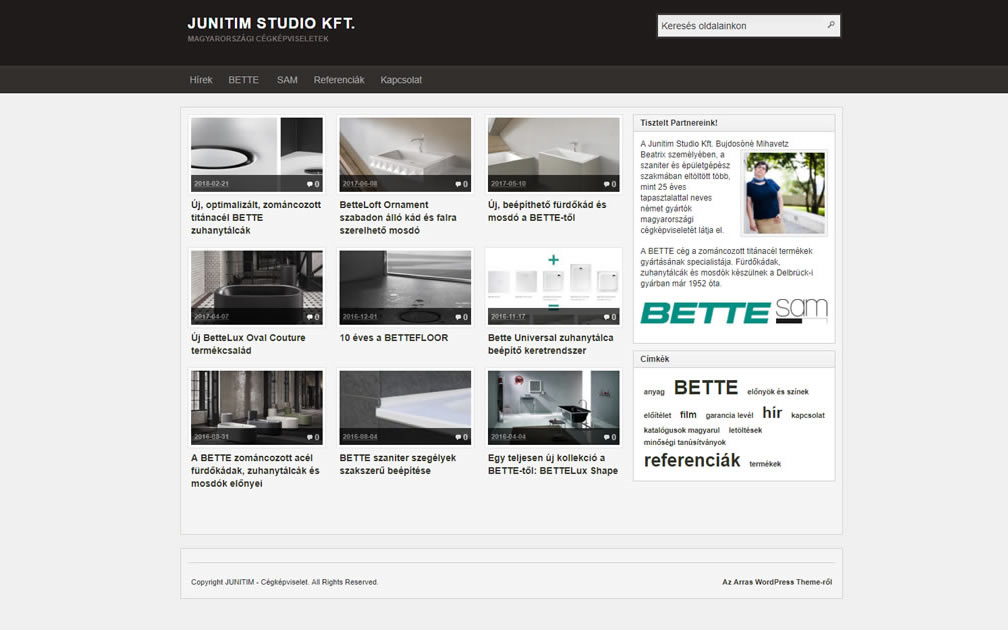This screenshot has height=630, width=1008.
Task: Click into the 'Keresés oldalainkon' search field
Action: (x=741, y=26)
